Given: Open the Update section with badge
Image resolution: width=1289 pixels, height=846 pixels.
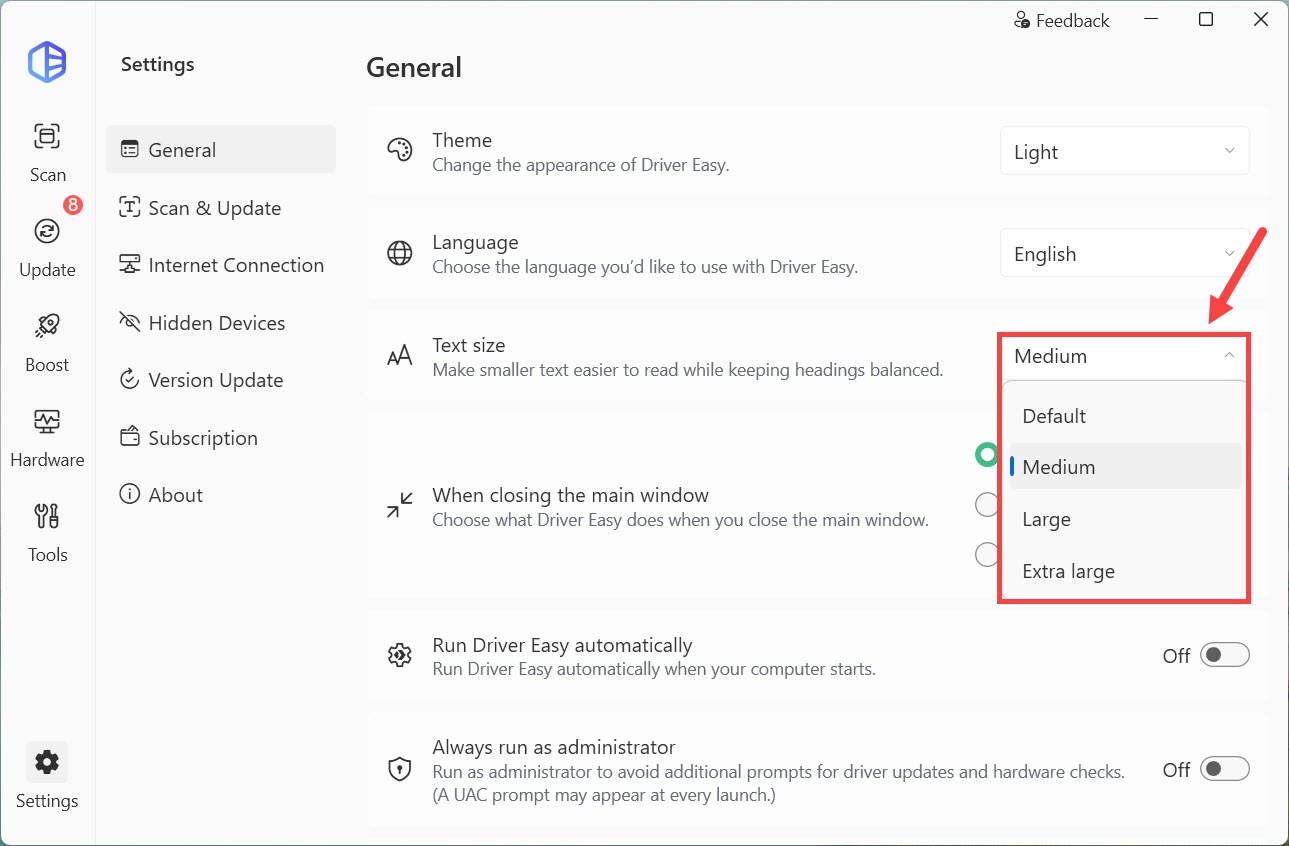Looking at the screenshot, I should point(47,246).
